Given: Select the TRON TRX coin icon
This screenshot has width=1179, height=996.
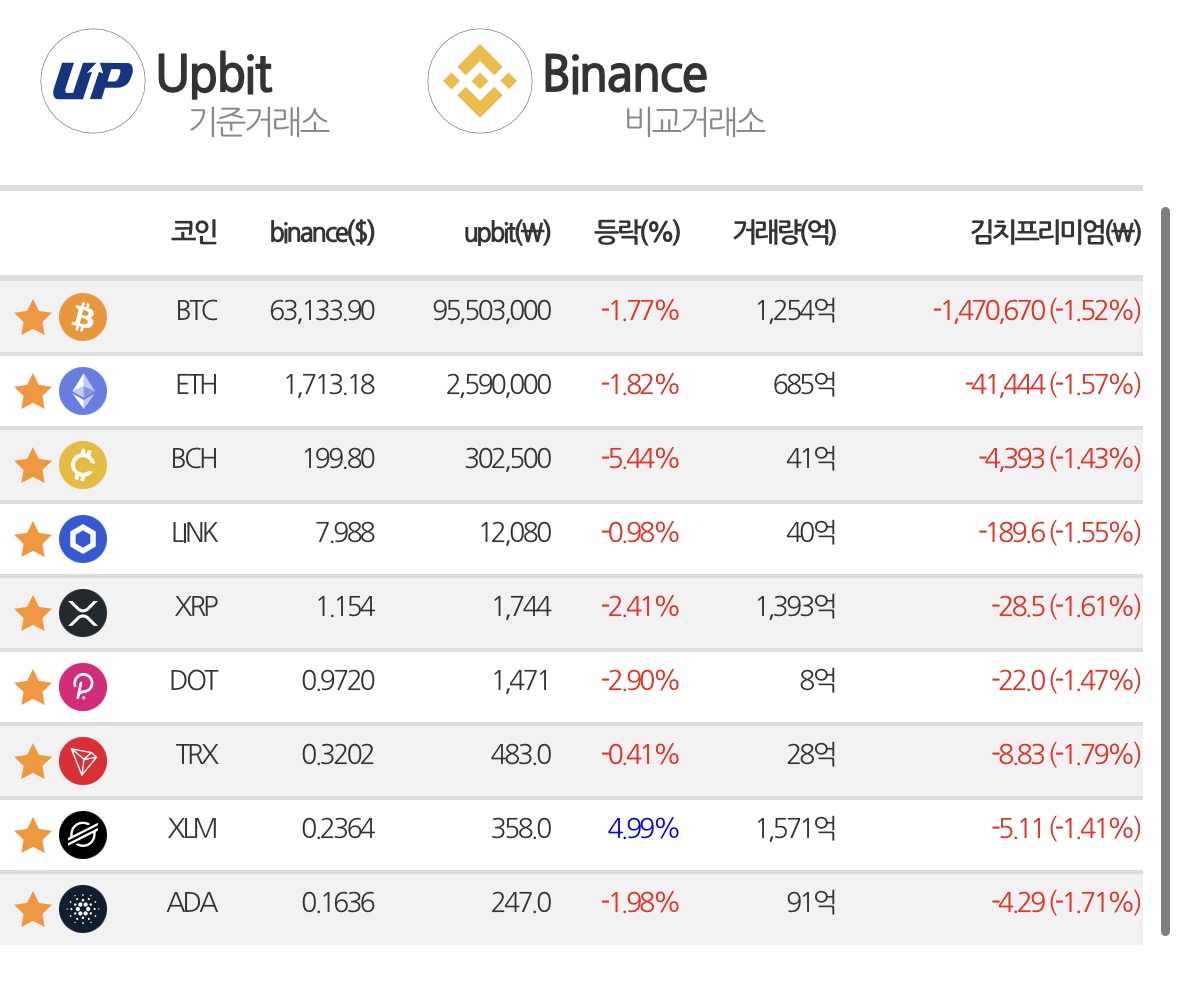Looking at the screenshot, I should (83, 761).
